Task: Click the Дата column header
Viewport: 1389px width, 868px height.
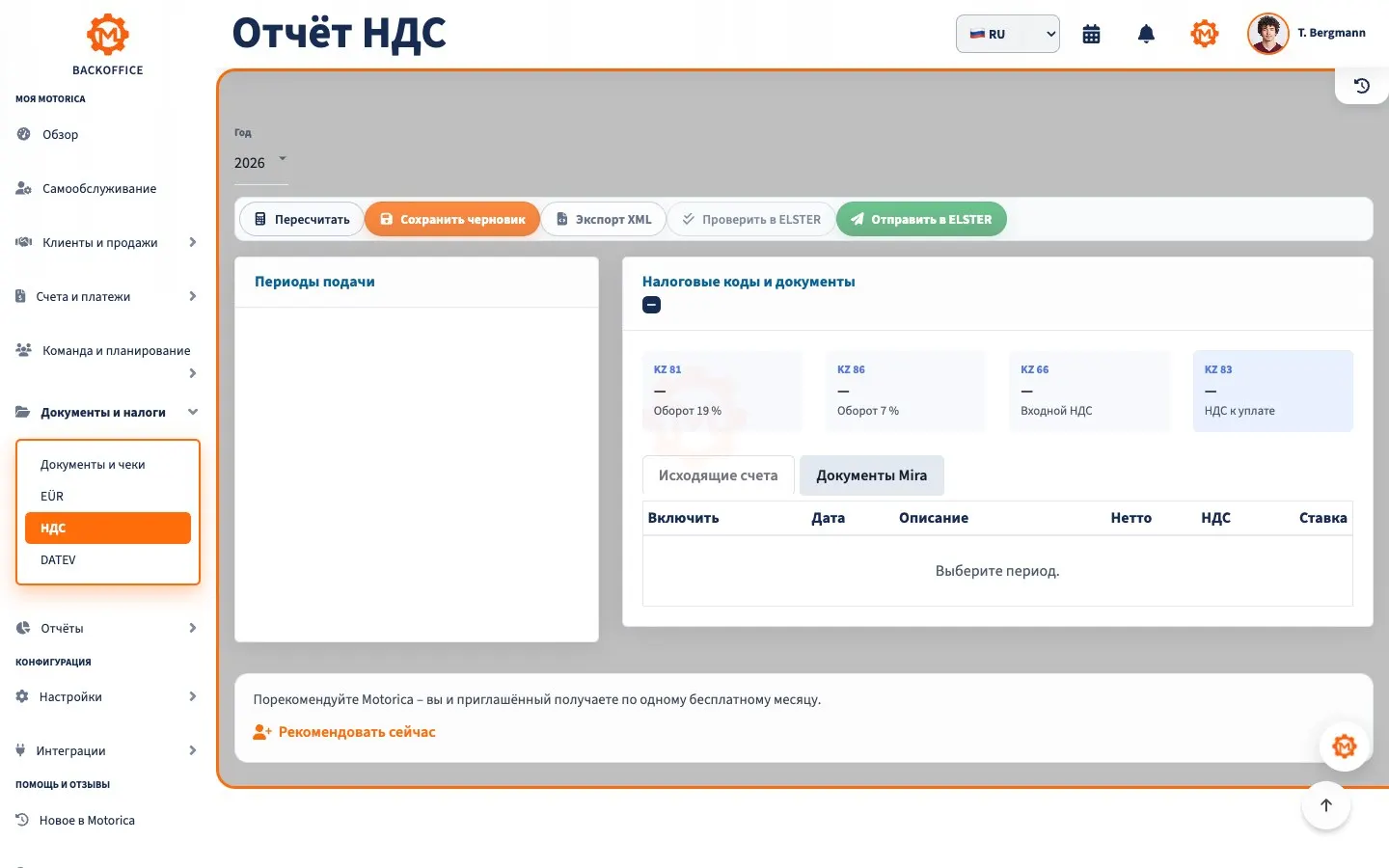Action: click(828, 518)
